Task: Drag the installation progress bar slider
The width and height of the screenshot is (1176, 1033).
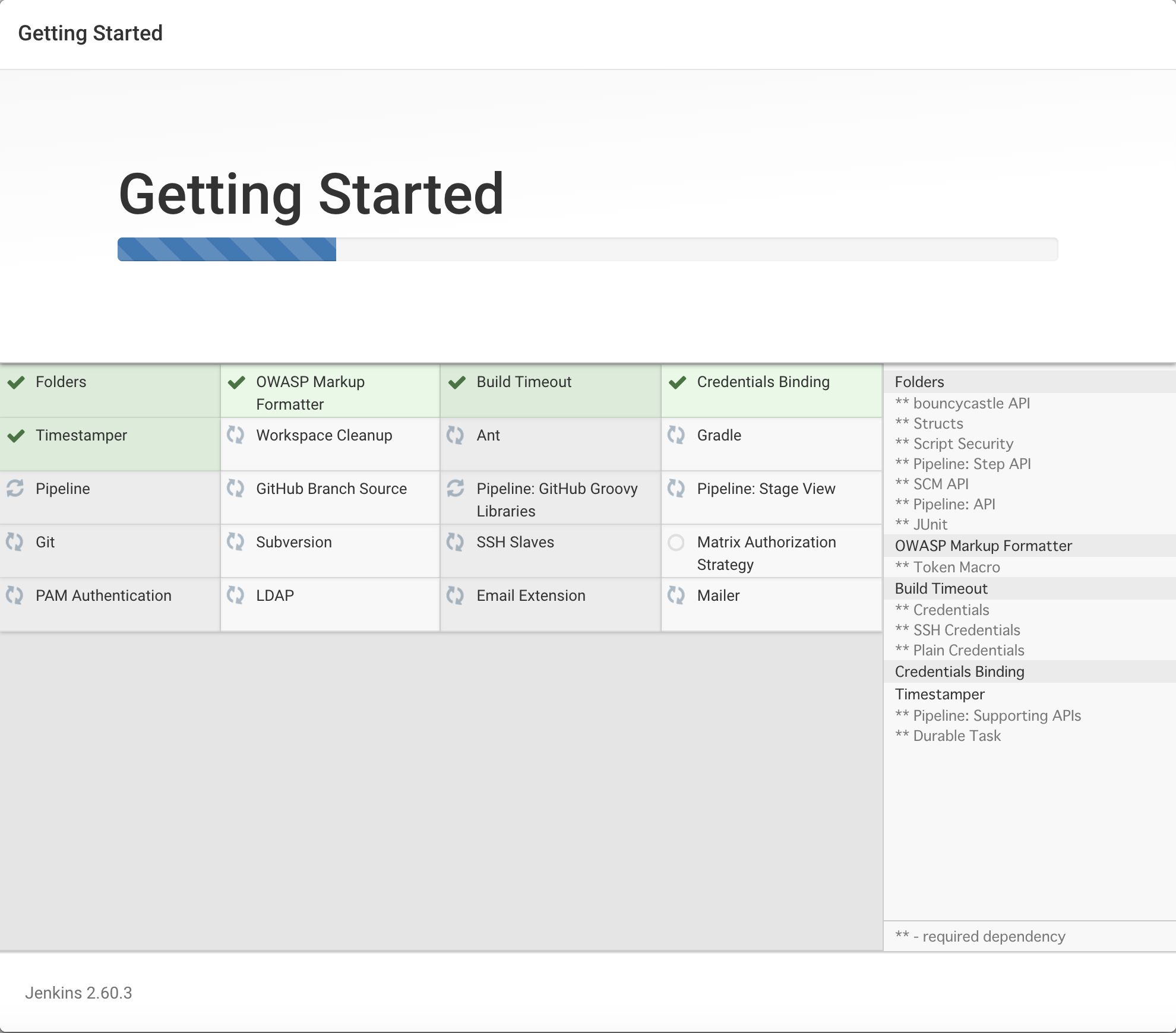Action: point(335,249)
